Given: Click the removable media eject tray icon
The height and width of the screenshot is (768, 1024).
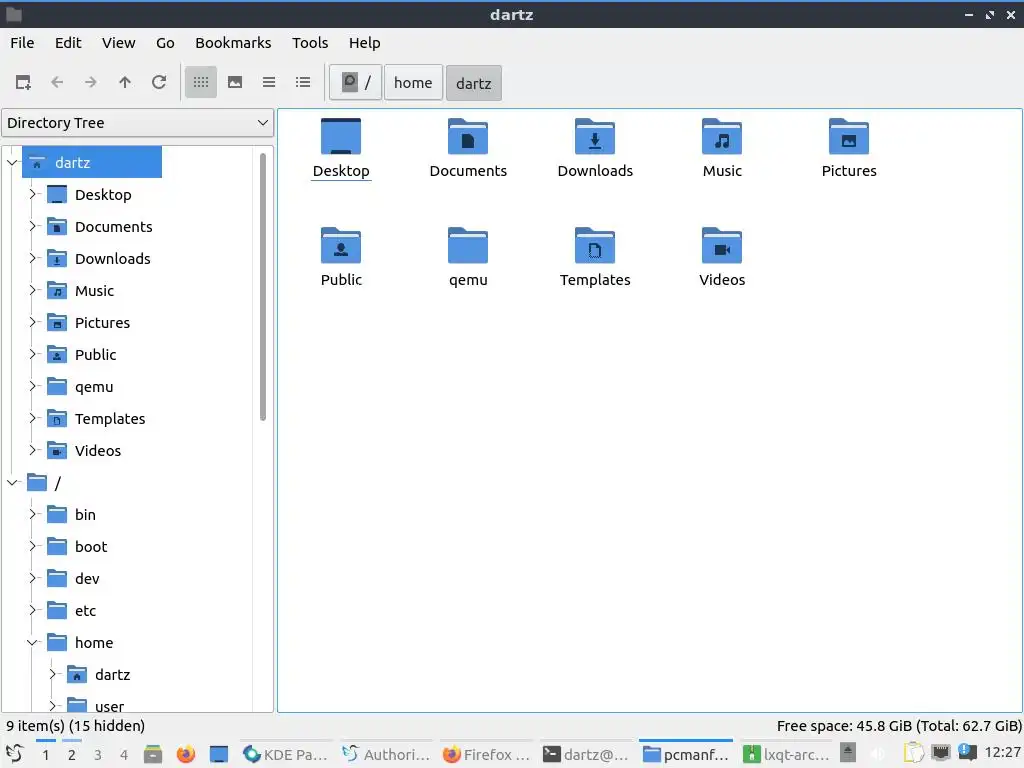Looking at the screenshot, I should 848,753.
